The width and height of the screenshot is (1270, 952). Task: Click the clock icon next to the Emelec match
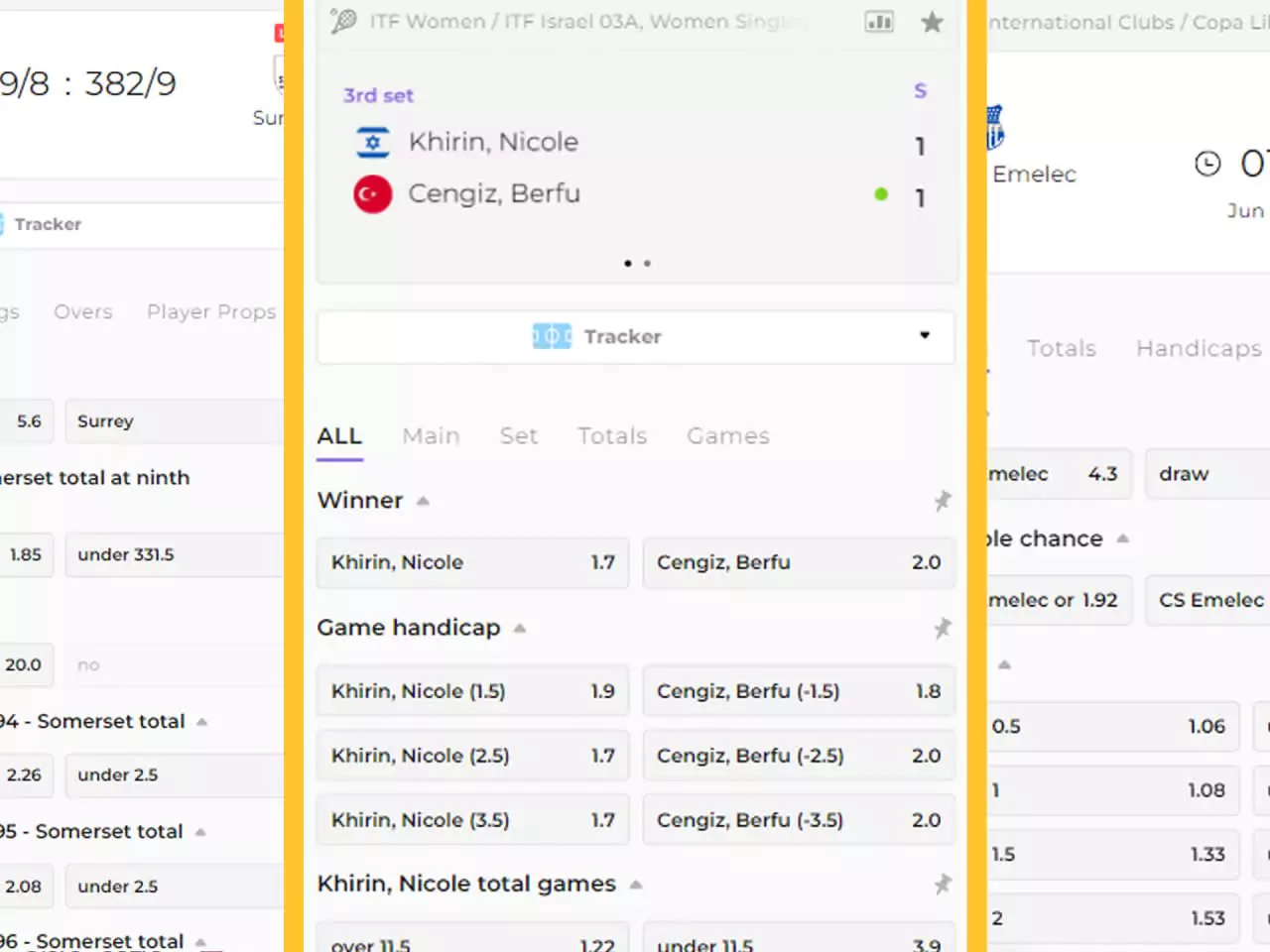1207,164
